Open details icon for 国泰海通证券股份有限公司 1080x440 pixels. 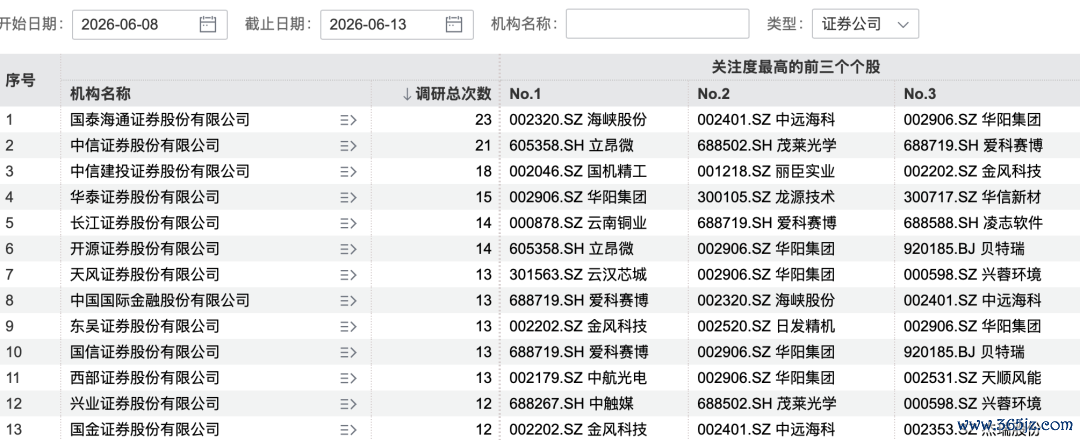point(348,120)
